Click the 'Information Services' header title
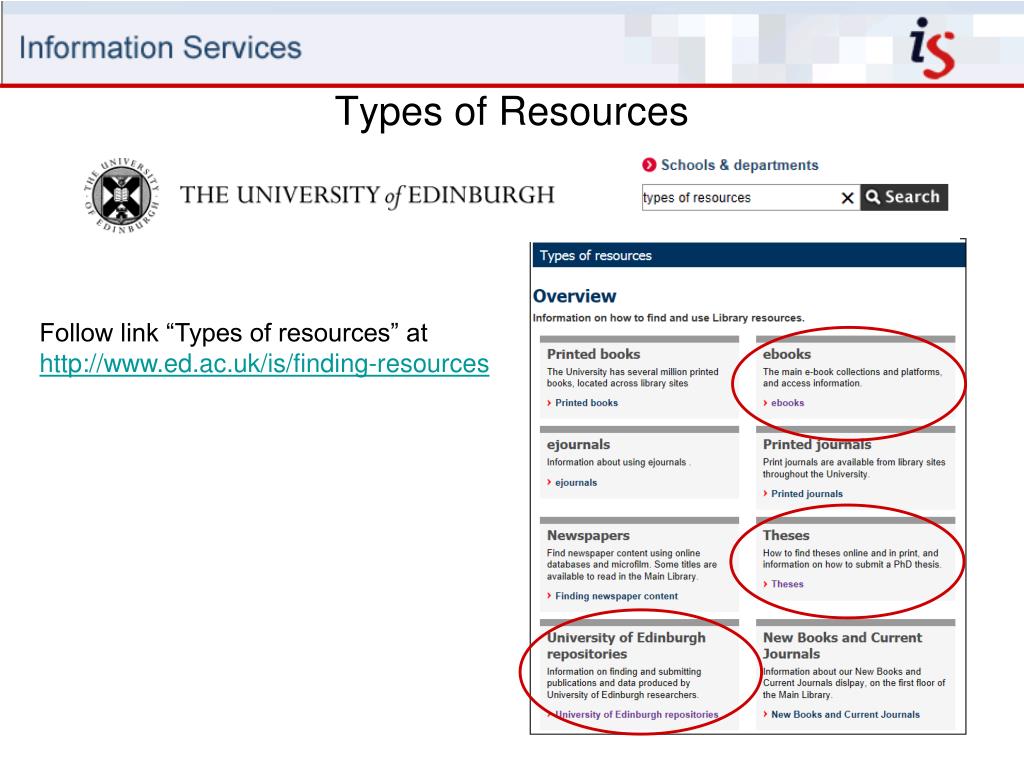 pos(160,48)
